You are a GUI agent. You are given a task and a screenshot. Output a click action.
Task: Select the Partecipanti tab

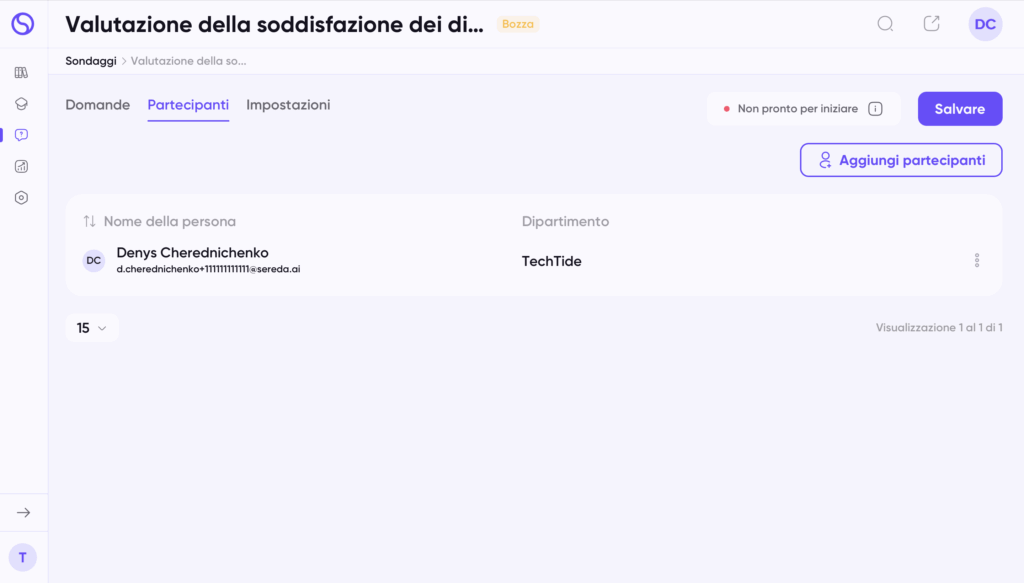[188, 105]
